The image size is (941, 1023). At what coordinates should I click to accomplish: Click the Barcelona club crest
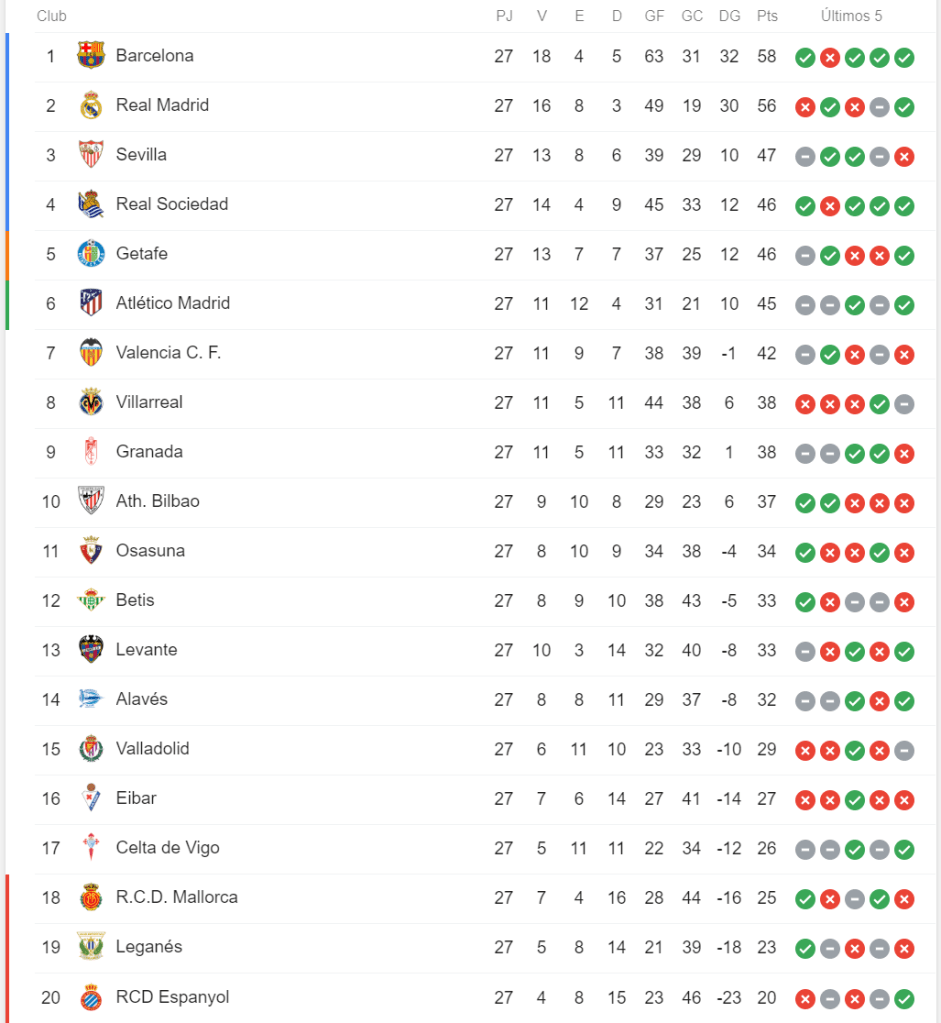click(91, 56)
